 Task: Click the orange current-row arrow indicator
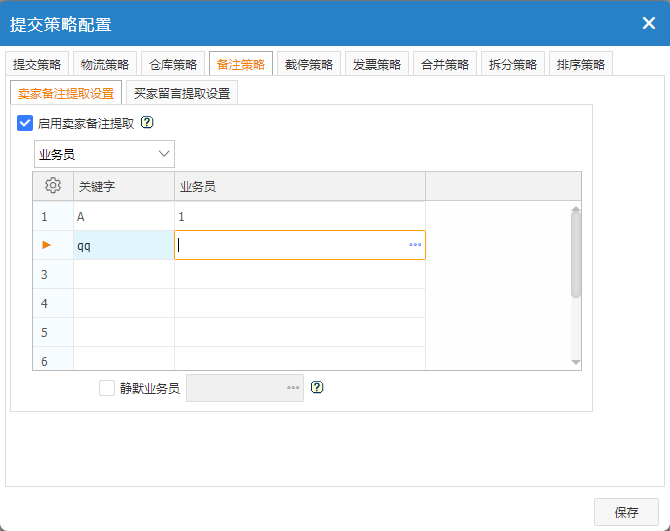tap(45, 245)
